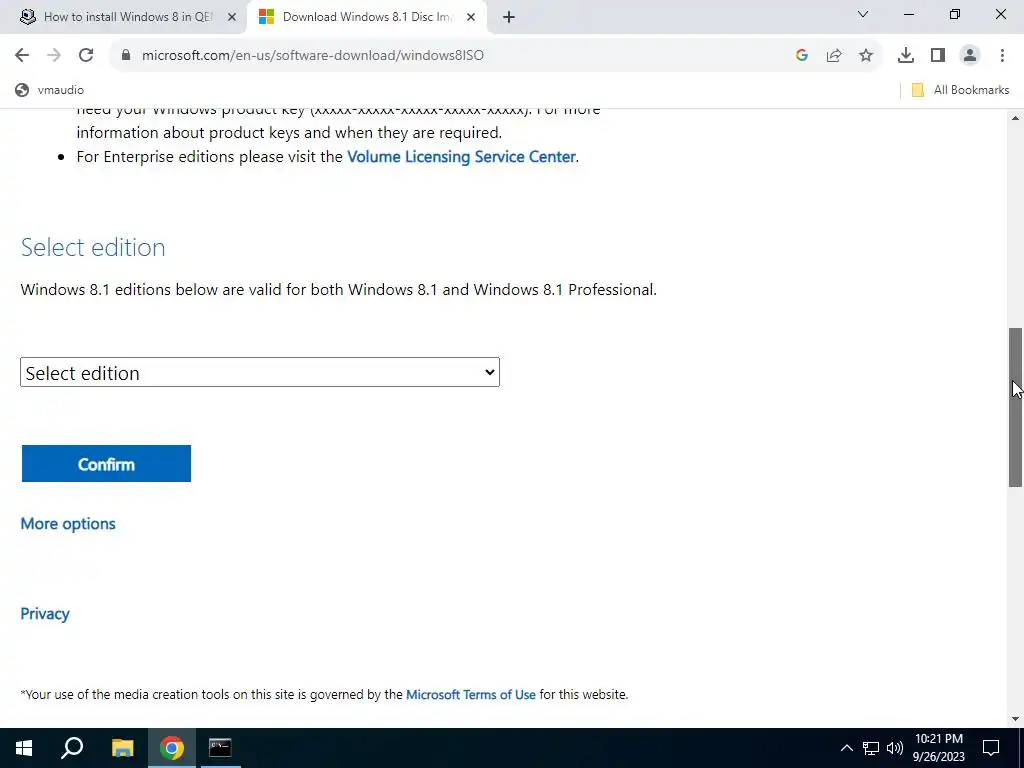This screenshot has width=1024, height=768.
Task: Toggle the Chrome side panel icon
Action: 938,56
